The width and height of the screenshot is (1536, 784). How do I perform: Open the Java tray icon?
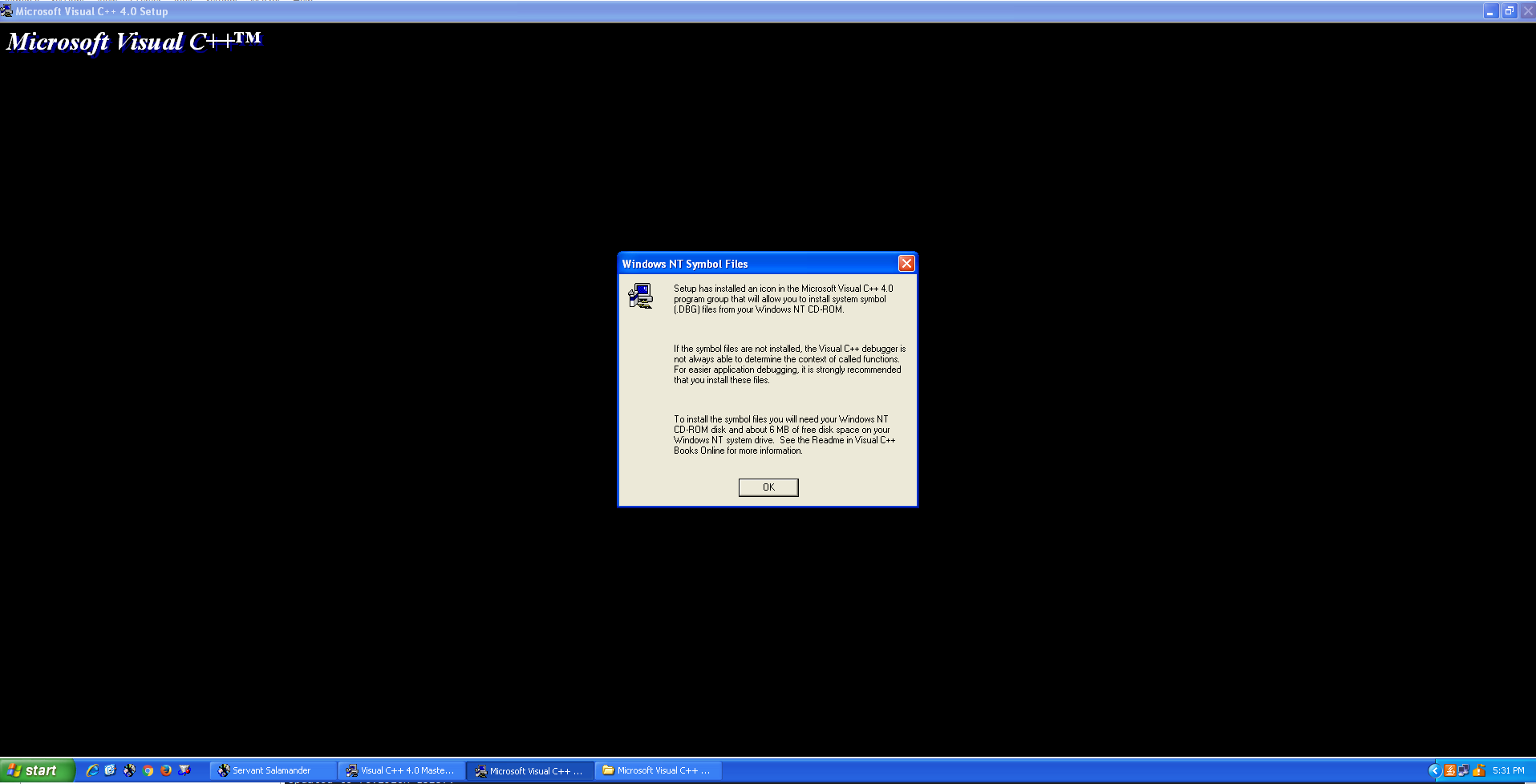[1449, 770]
